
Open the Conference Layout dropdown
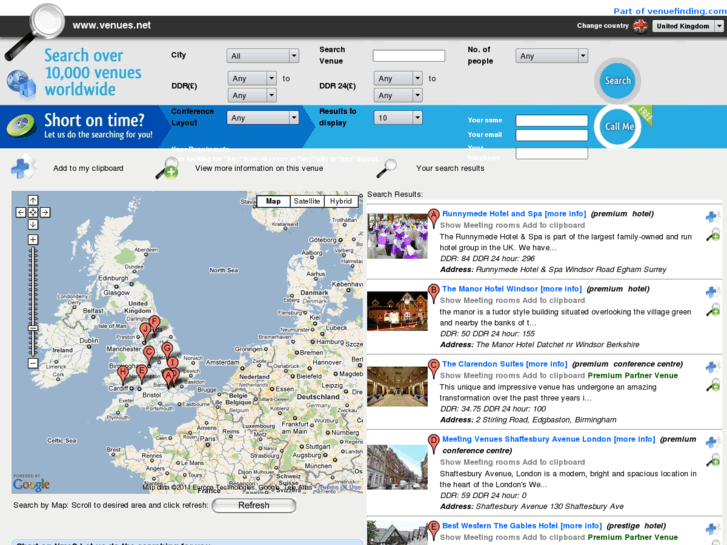point(262,118)
